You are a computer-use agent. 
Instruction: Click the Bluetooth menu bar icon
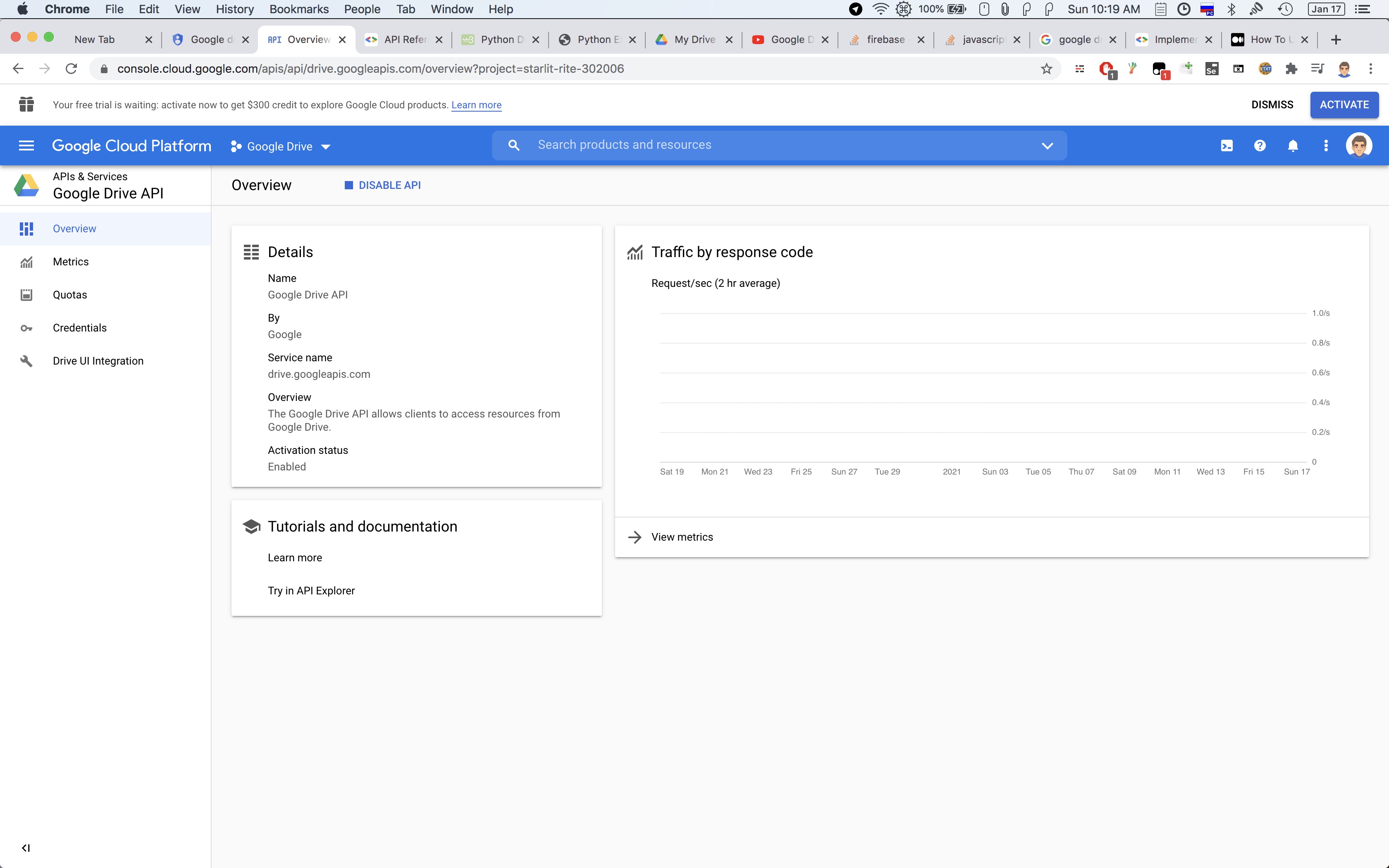tap(1231, 9)
